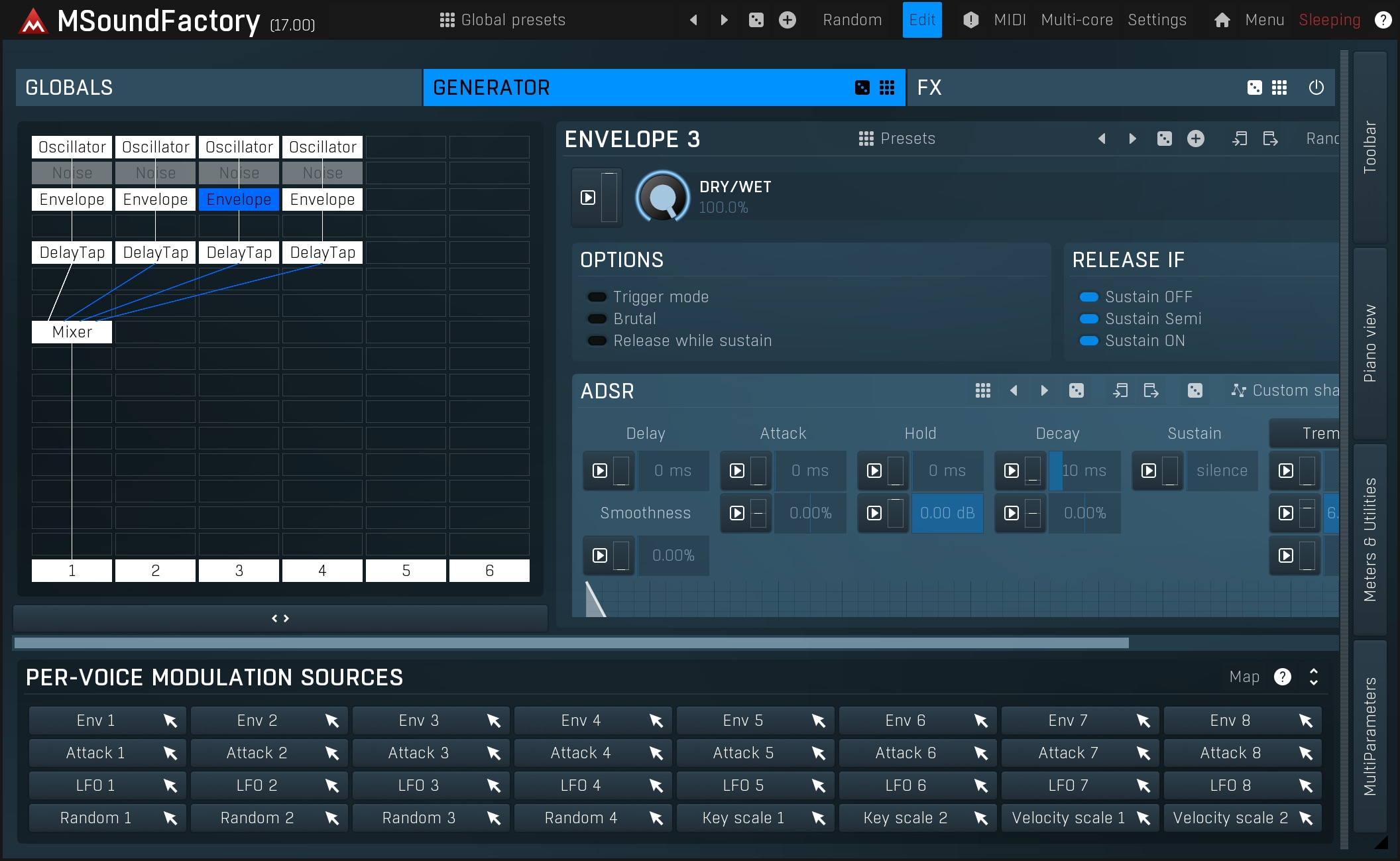1400x861 pixels.
Task: Click the plus icon beside Global presets
Action: pos(787,20)
